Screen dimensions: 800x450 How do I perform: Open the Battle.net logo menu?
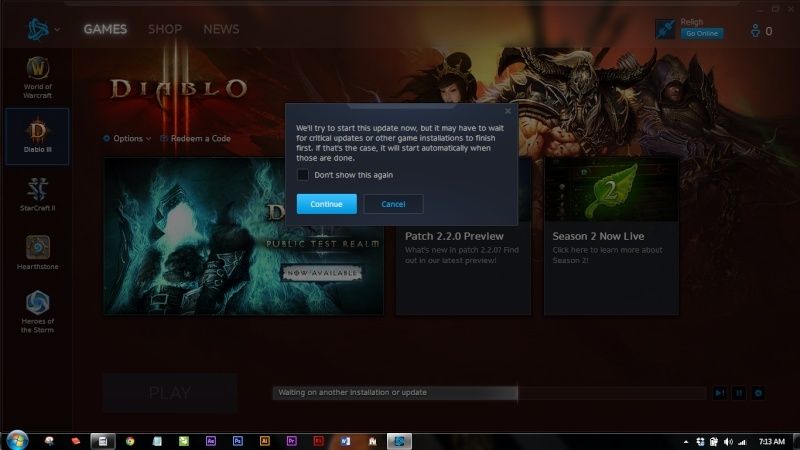(x=38, y=29)
